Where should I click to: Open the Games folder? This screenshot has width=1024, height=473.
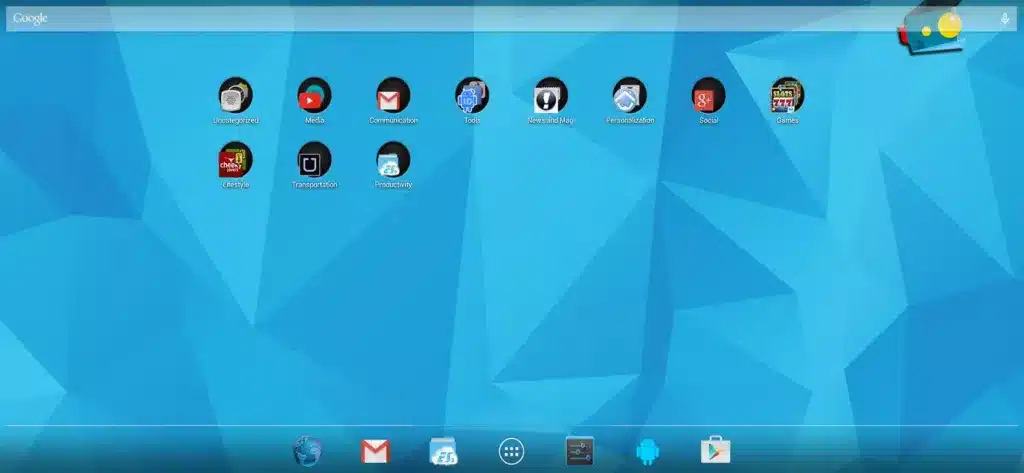click(787, 96)
